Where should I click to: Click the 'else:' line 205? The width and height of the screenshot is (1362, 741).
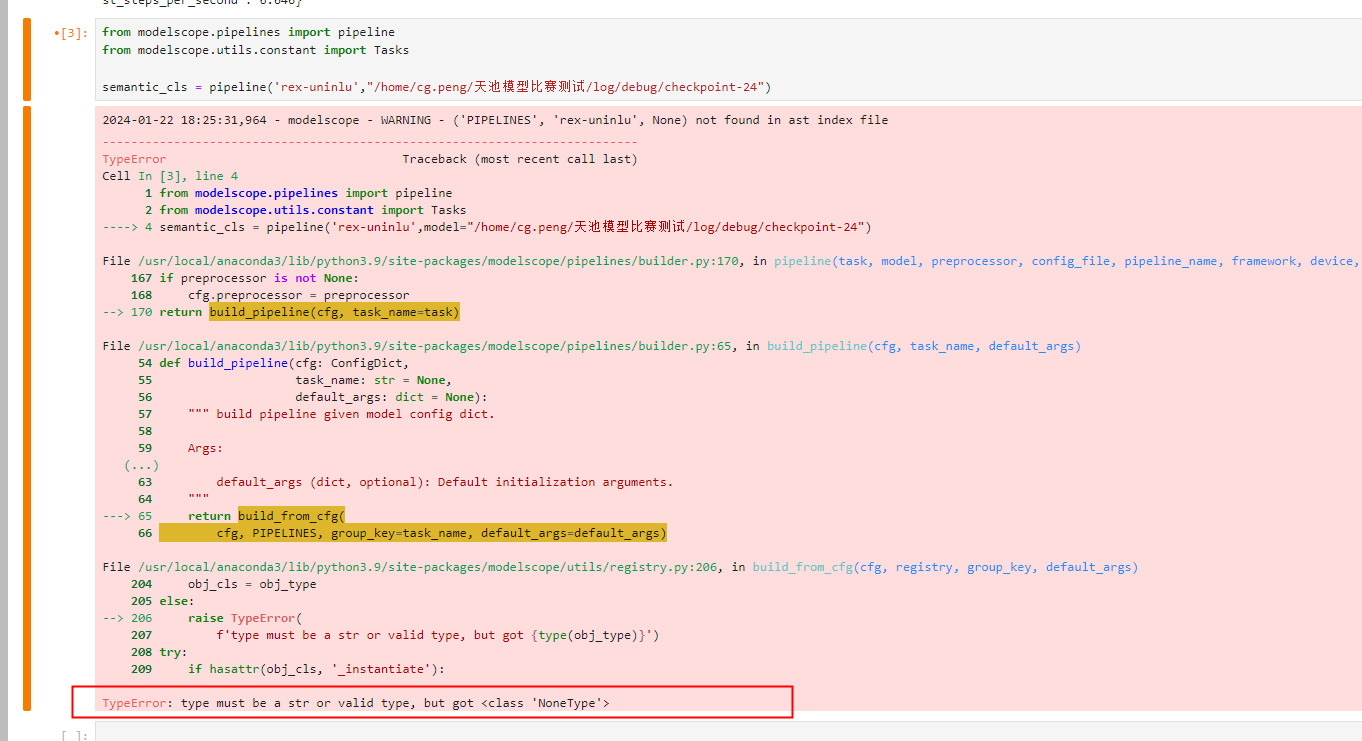point(162,601)
